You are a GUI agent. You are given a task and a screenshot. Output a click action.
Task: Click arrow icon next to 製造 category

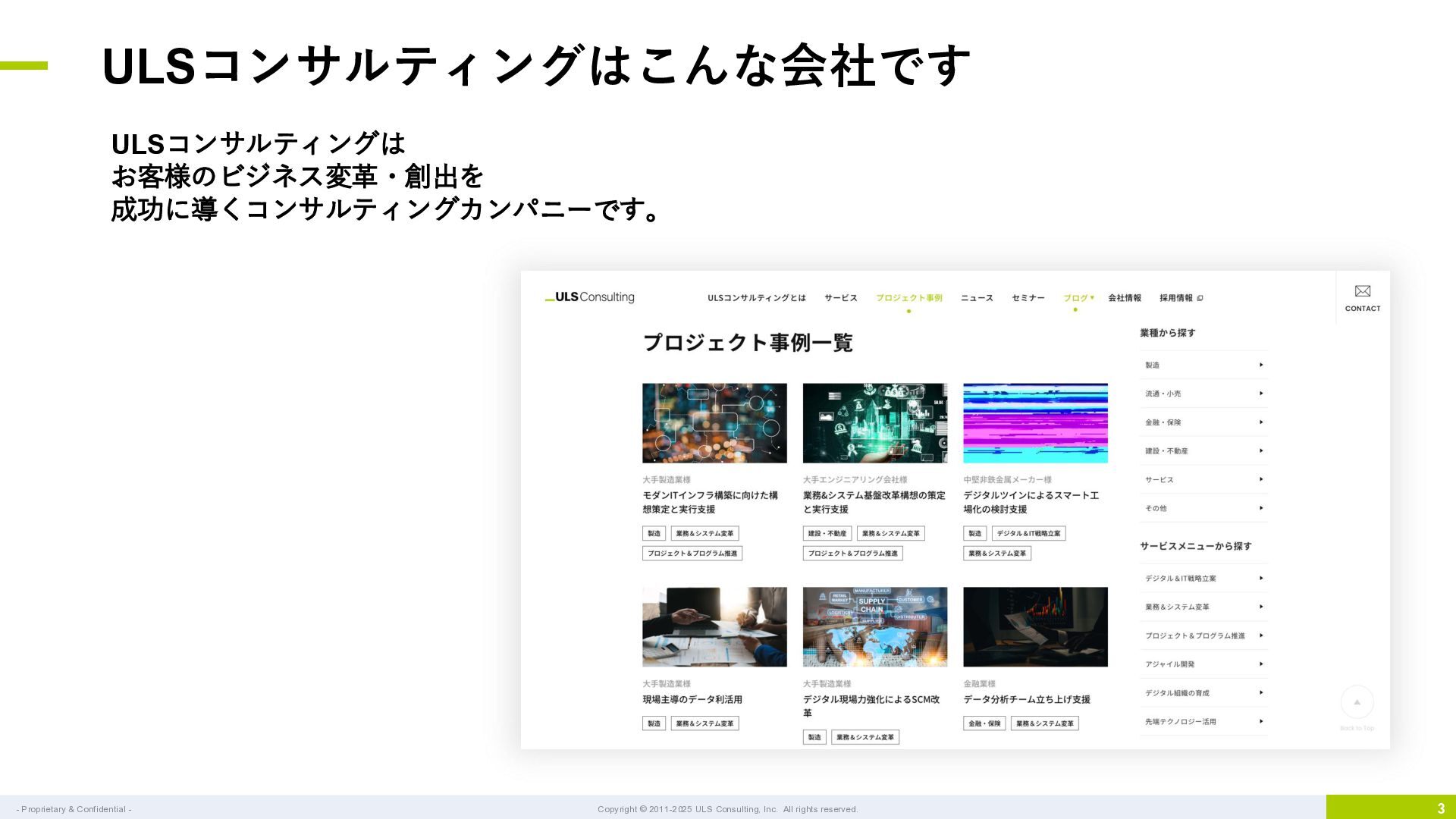(1261, 365)
